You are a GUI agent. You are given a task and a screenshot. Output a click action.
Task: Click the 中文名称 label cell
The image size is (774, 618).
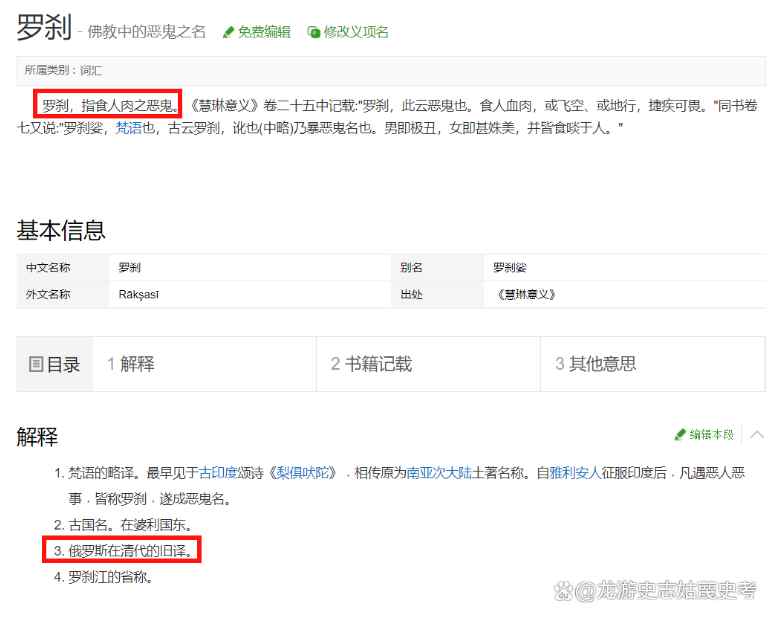click(x=62, y=268)
